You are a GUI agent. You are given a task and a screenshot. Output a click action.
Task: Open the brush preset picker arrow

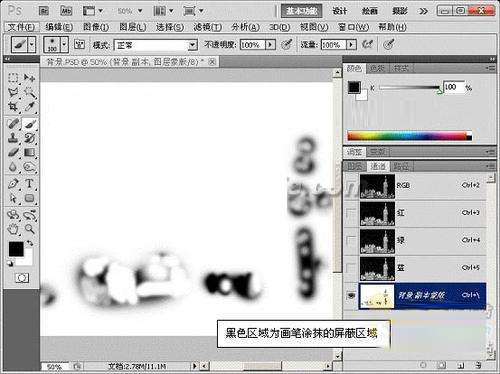point(65,45)
